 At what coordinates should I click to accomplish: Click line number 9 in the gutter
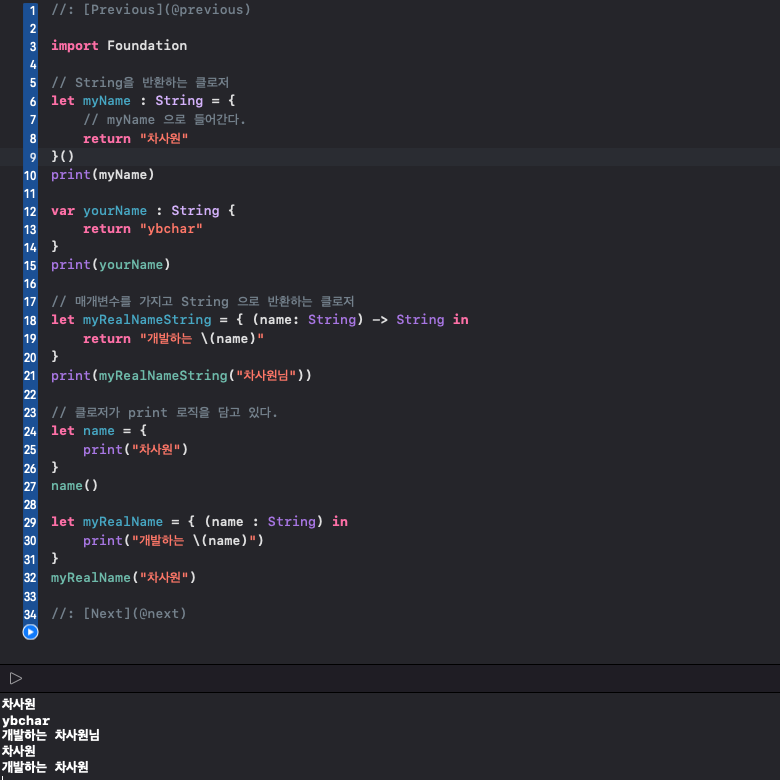32,157
